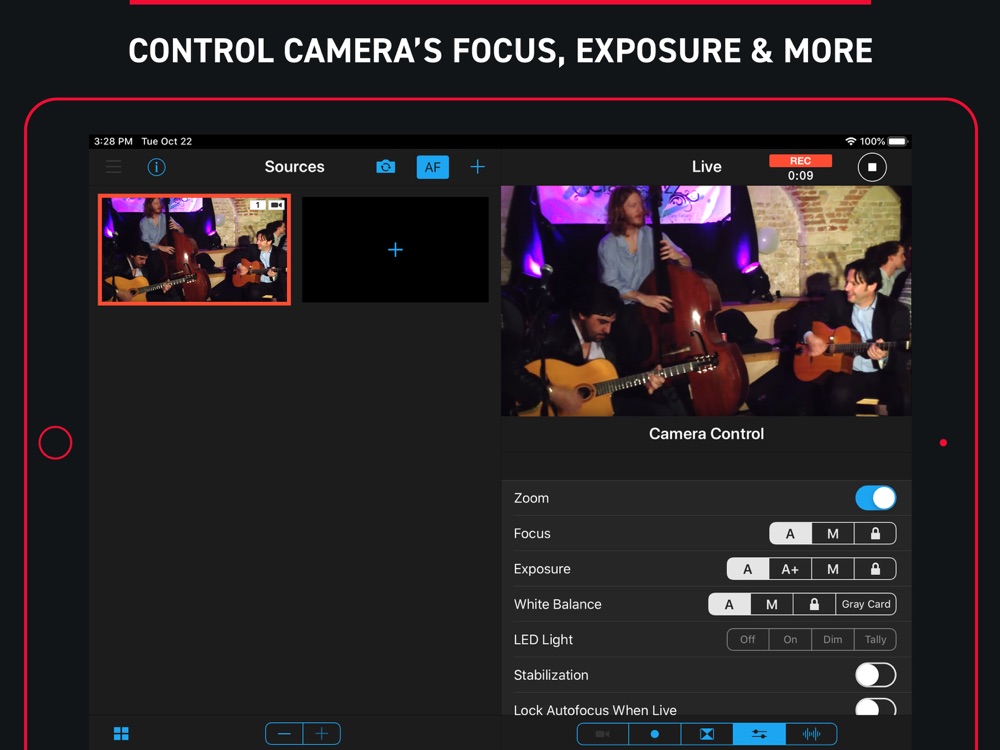Decrease thumbnail size with minus button
This screenshot has width=1000, height=750.
[284, 734]
